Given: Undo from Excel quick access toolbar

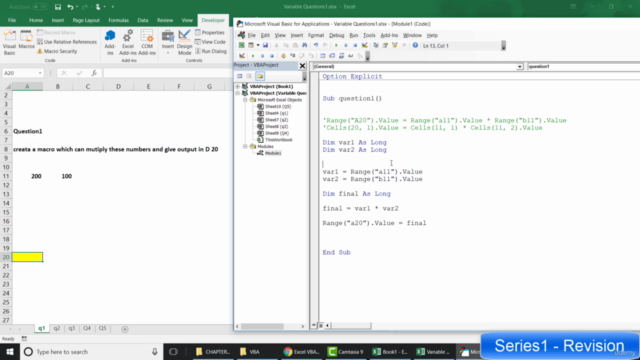Looking at the screenshot, I should click(x=70, y=7).
